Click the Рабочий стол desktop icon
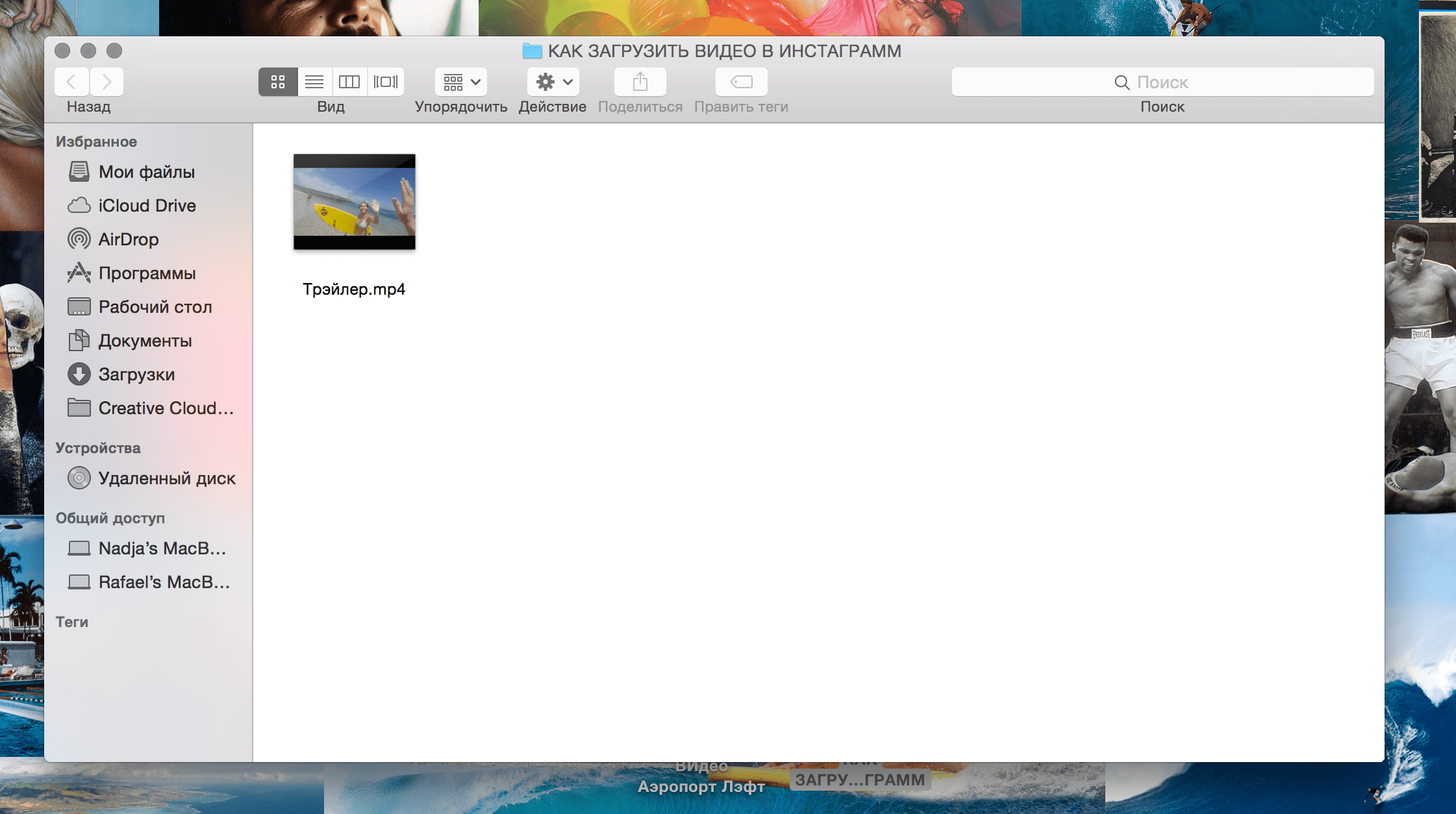Screen dimensions: 1456x814 coord(79,306)
